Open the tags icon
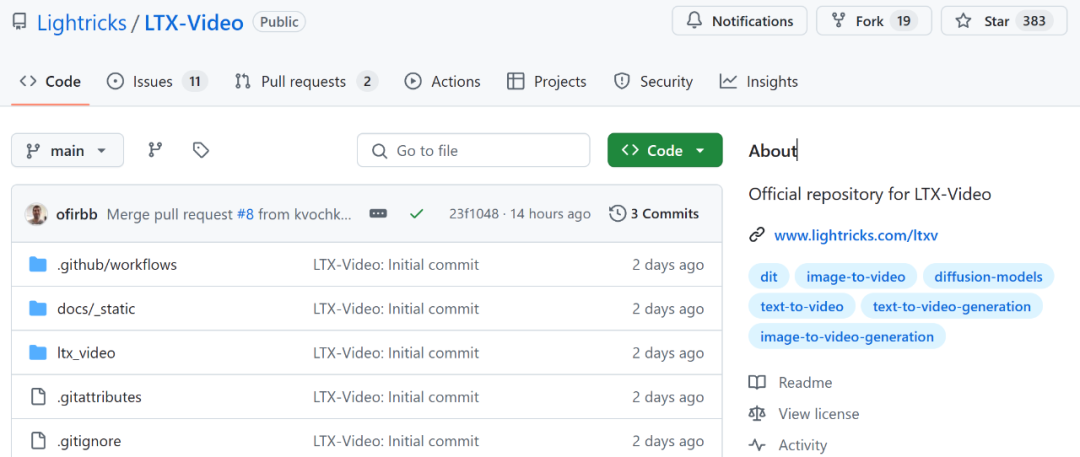Screen dimensions: 1080x457 pyautogui.click(x=201, y=150)
